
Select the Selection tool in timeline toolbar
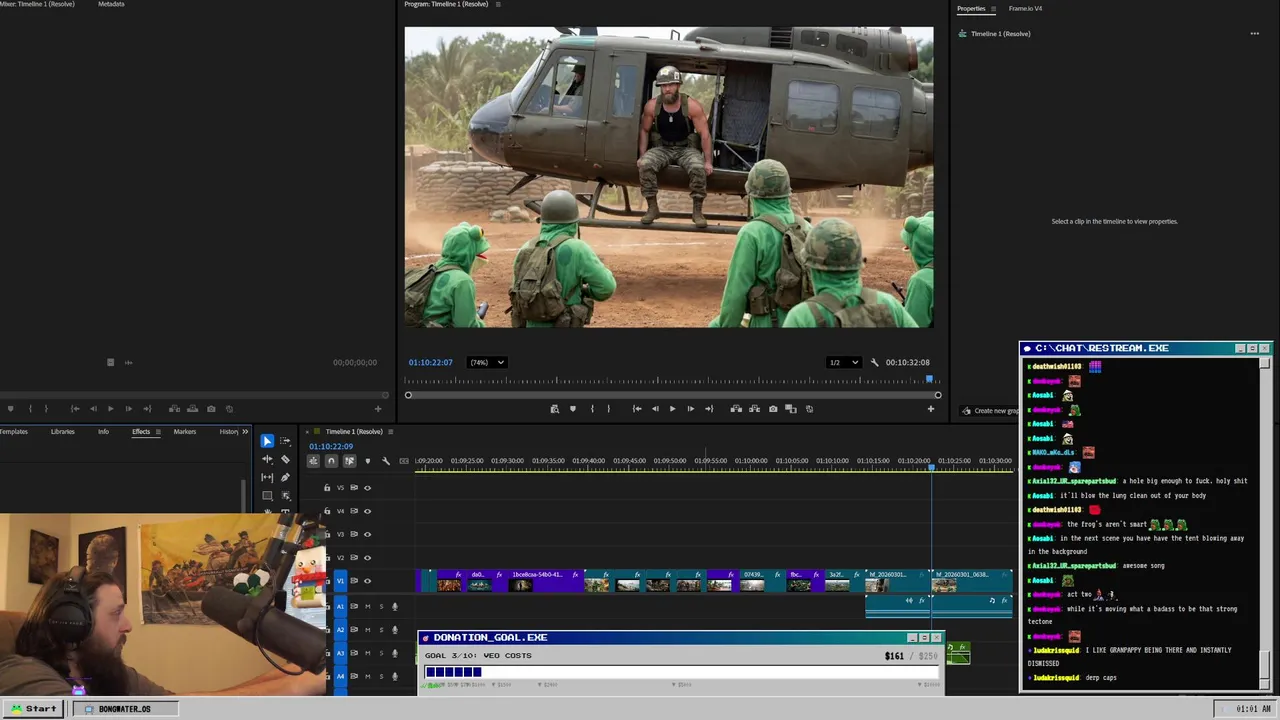click(x=267, y=441)
